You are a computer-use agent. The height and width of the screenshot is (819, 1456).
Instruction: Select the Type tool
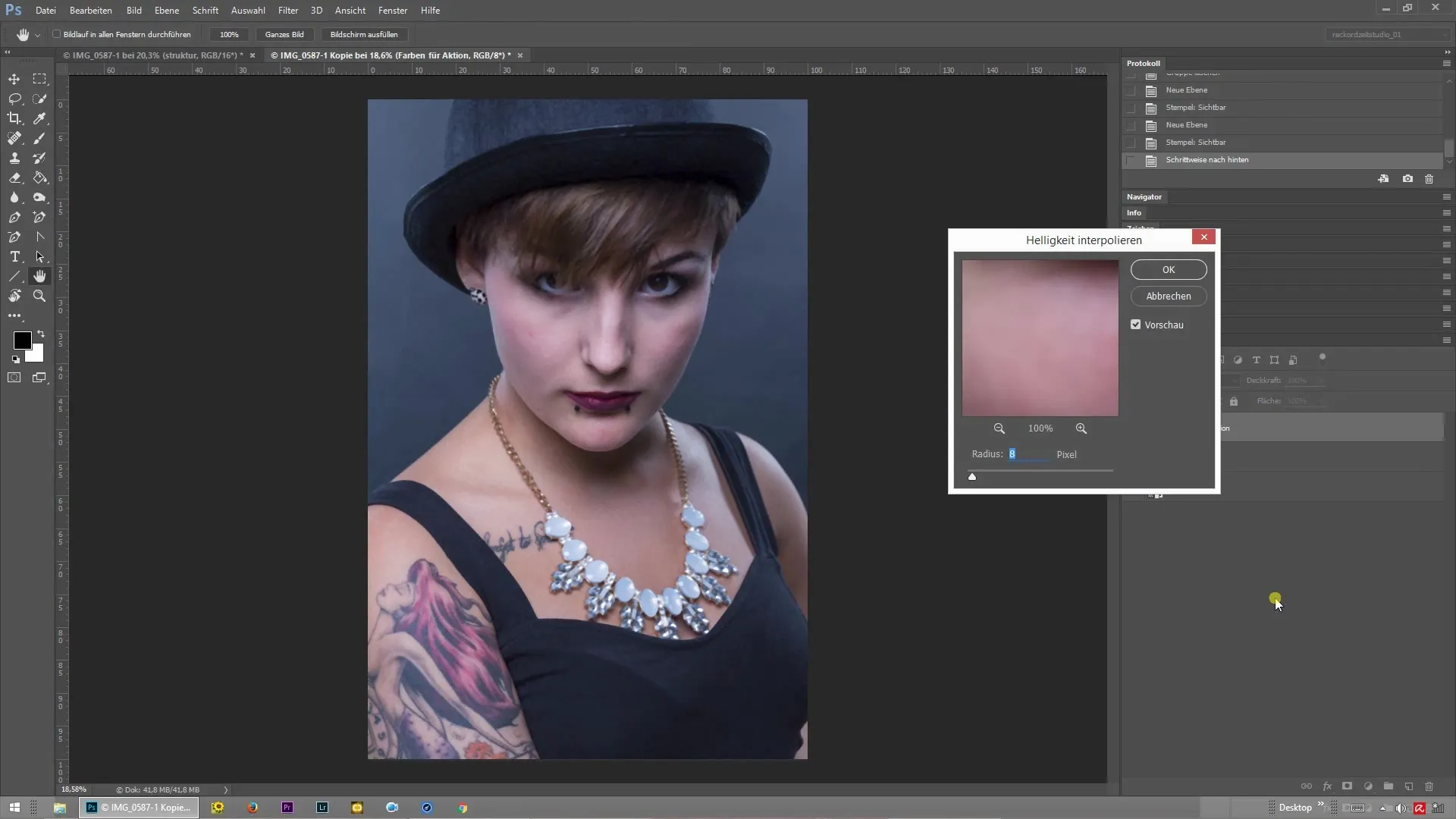[14, 256]
